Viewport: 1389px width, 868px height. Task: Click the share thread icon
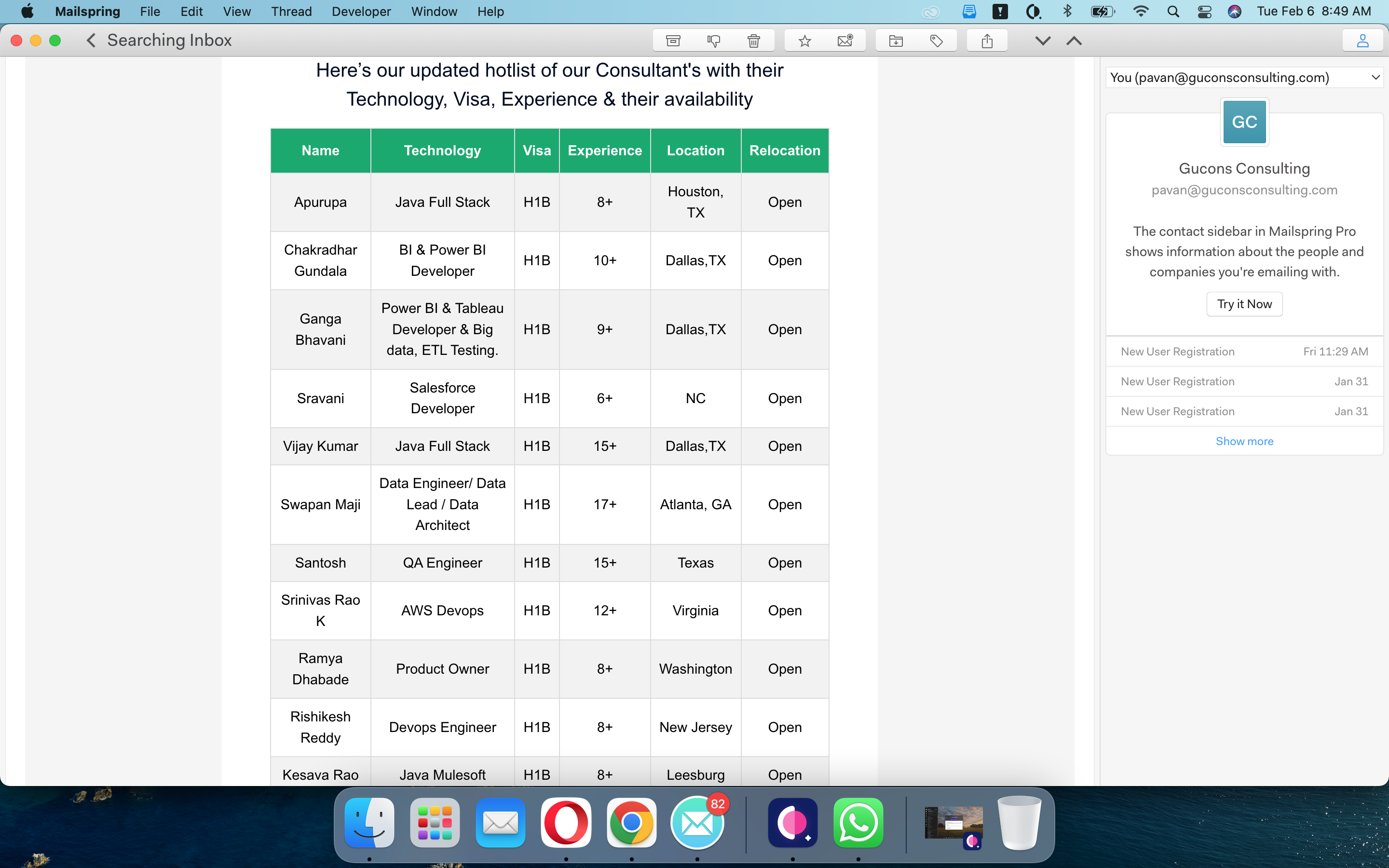tap(987, 41)
